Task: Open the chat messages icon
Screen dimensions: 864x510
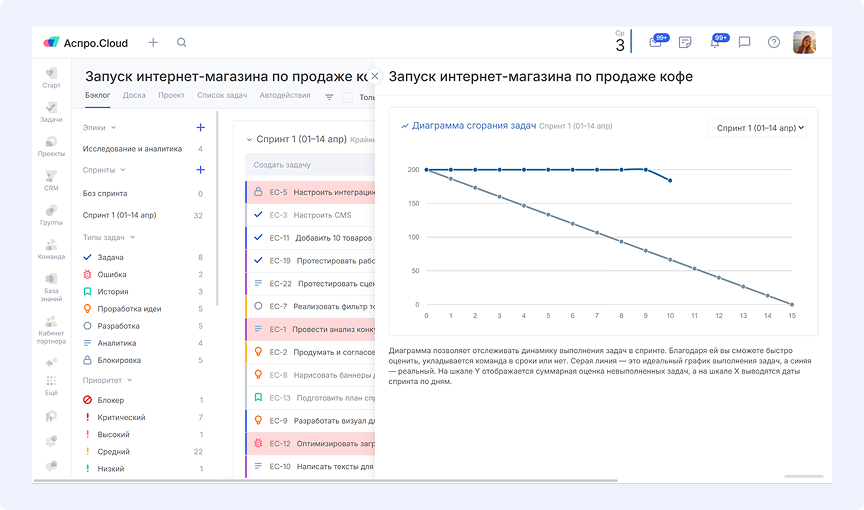Action: coord(744,42)
